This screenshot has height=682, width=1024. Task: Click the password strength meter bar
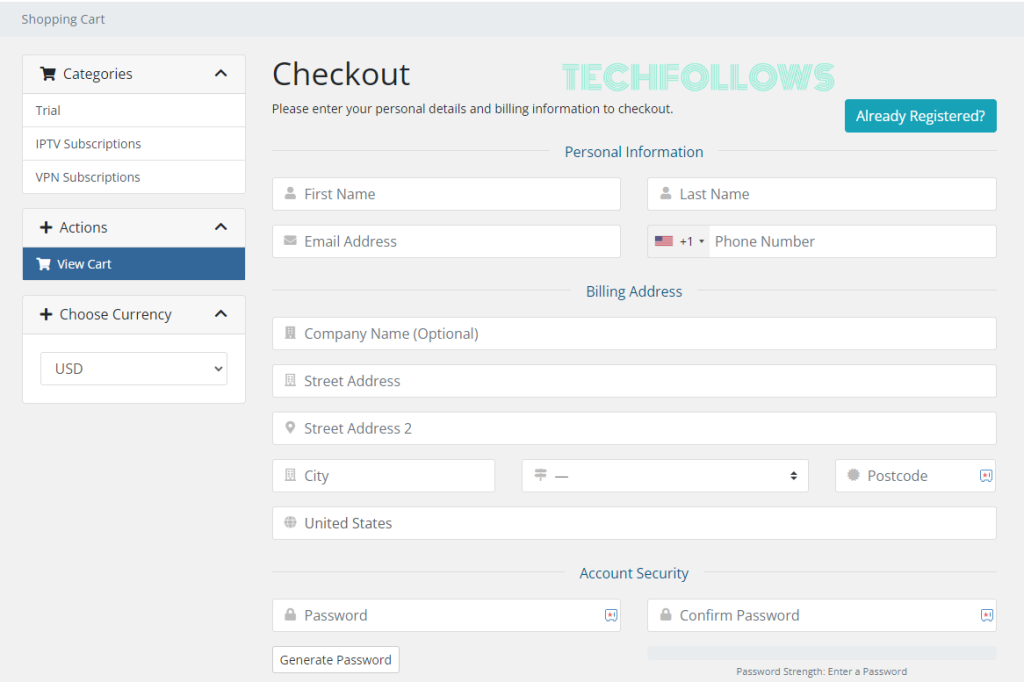point(822,653)
